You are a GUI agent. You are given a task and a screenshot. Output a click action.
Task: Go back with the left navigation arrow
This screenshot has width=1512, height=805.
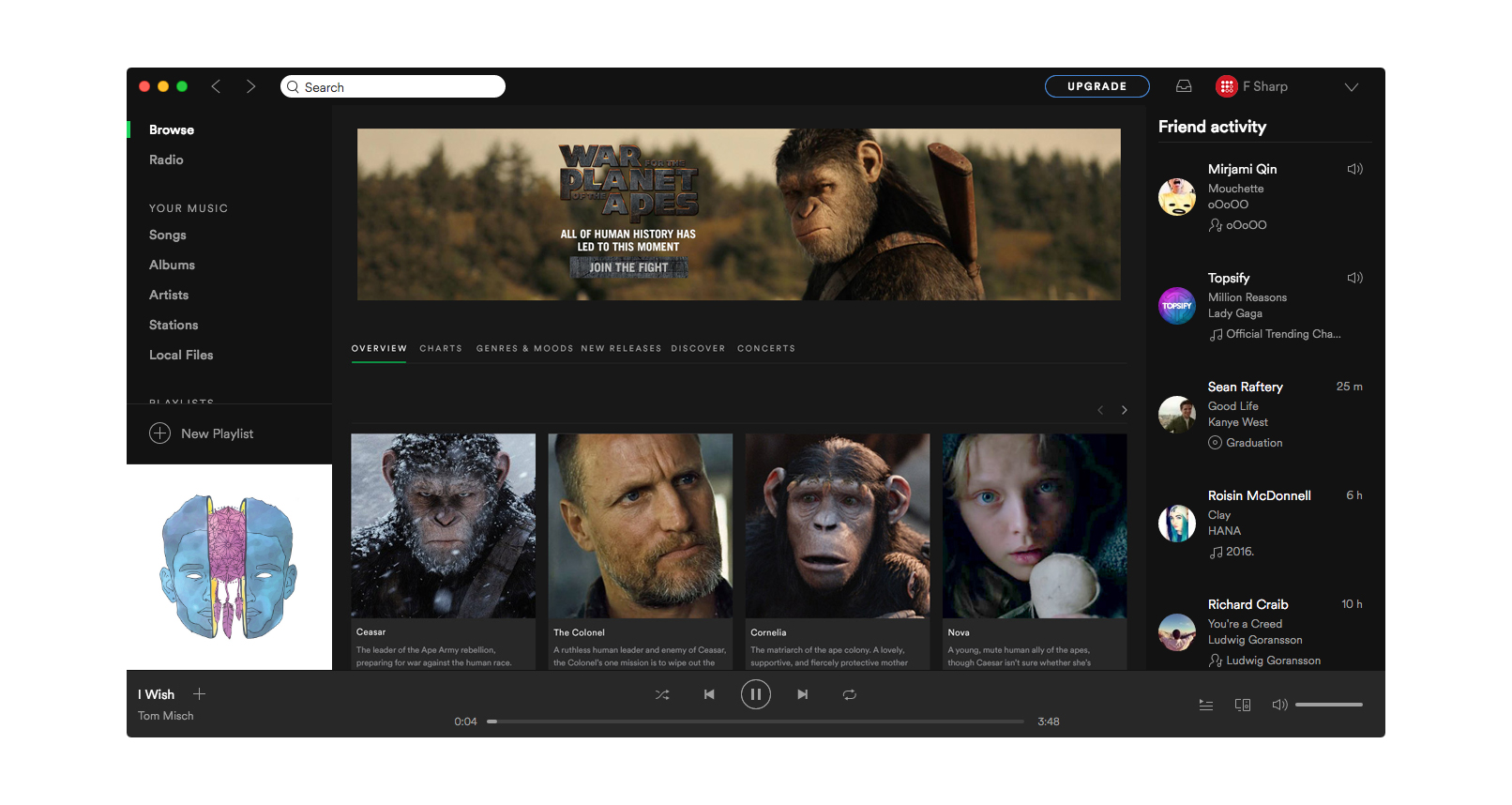[216, 86]
